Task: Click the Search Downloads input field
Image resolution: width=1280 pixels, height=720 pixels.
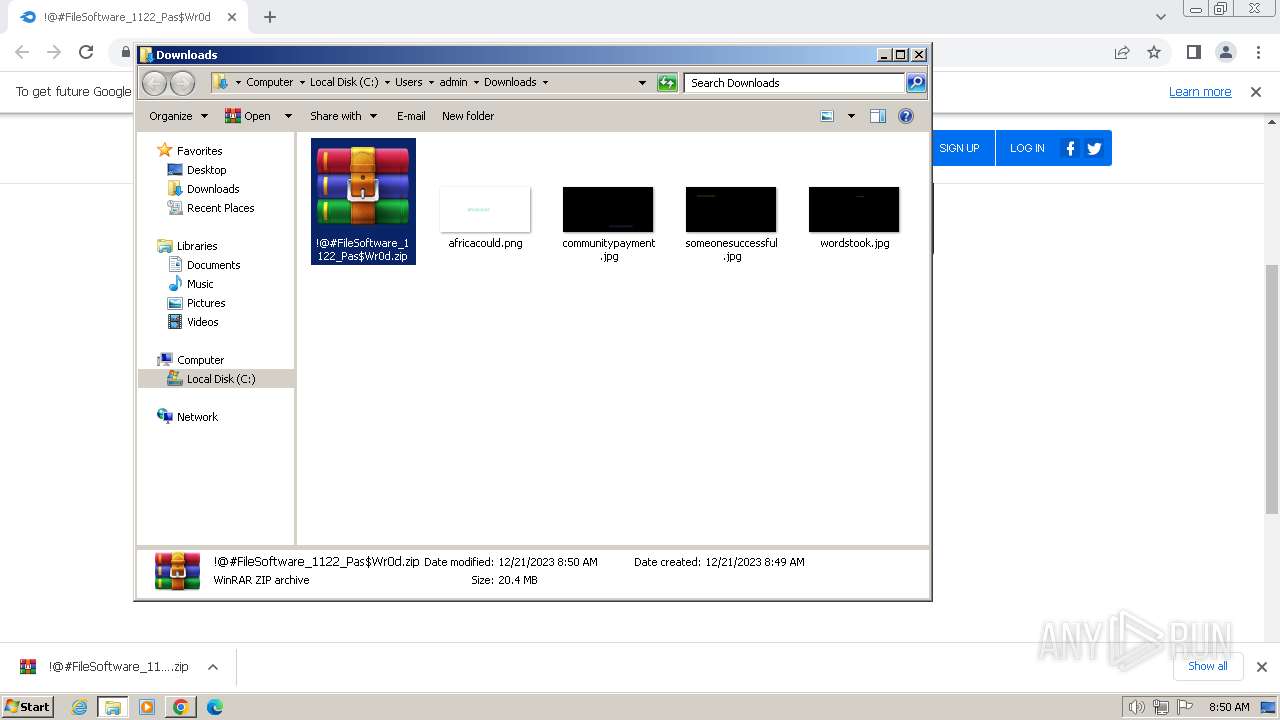Action: pos(794,83)
